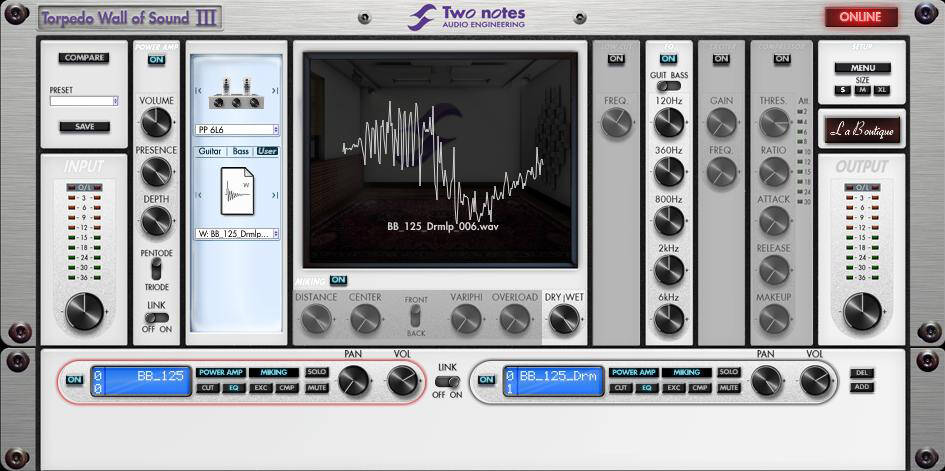Click the Two notes Audio Engineering logo

coord(466,17)
